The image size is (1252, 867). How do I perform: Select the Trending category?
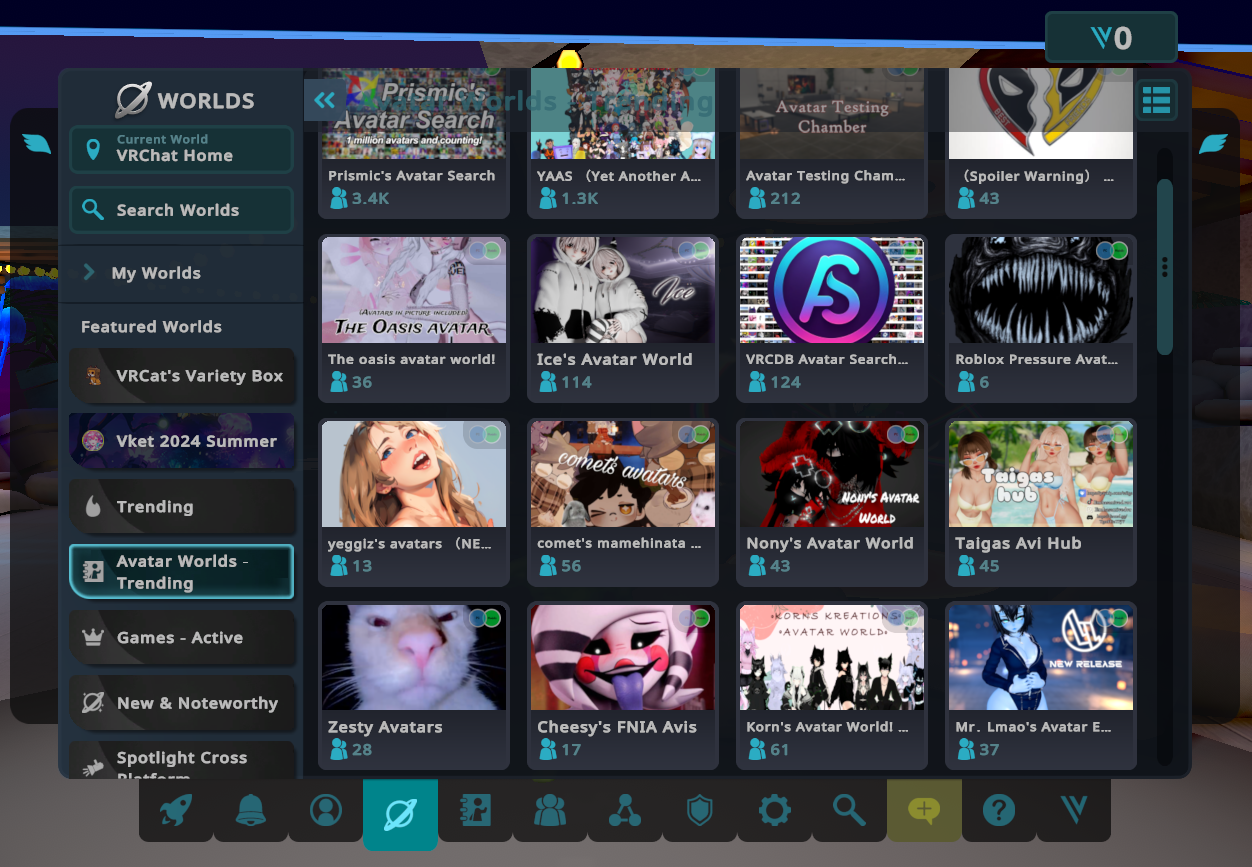click(x=181, y=507)
